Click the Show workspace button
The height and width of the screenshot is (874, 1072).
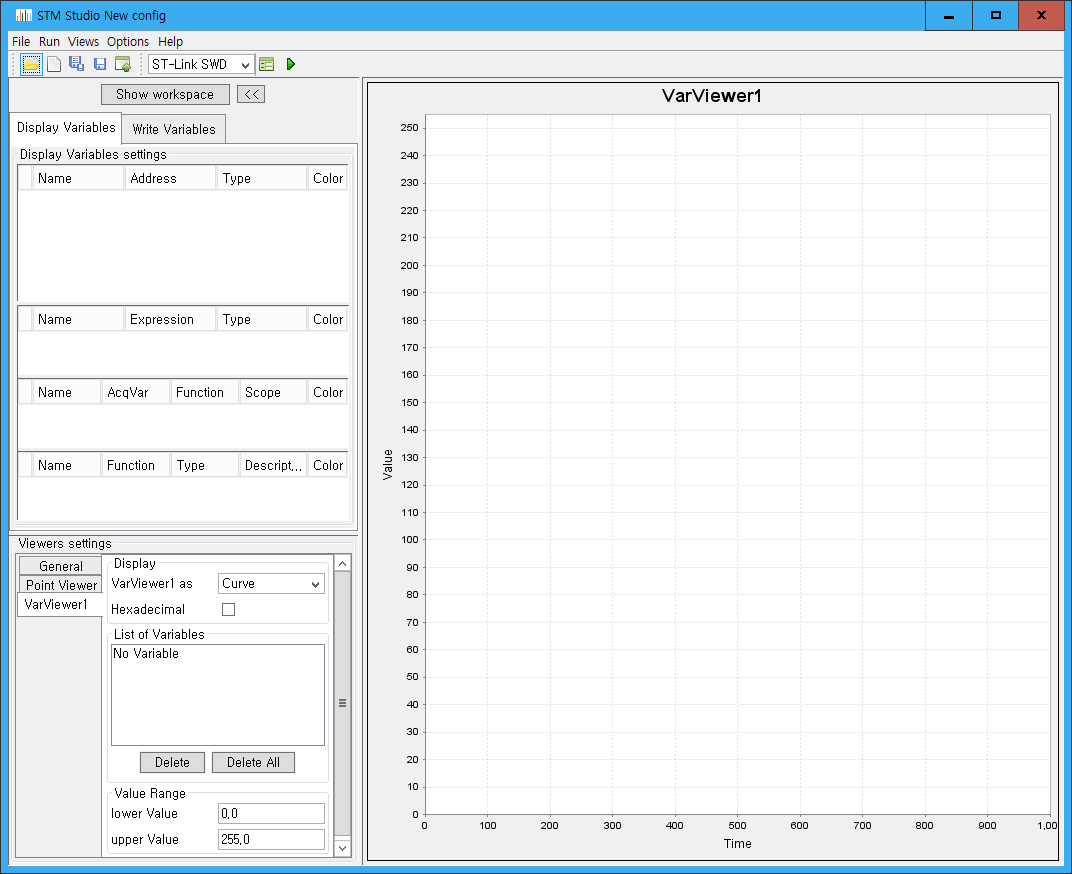(x=165, y=94)
